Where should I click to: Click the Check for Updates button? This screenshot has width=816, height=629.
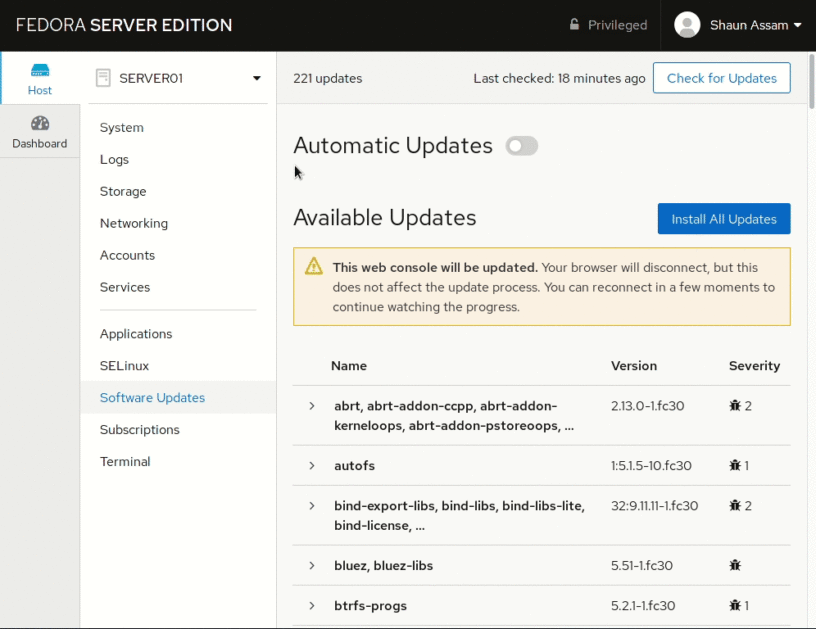pyautogui.click(x=721, y=78)
